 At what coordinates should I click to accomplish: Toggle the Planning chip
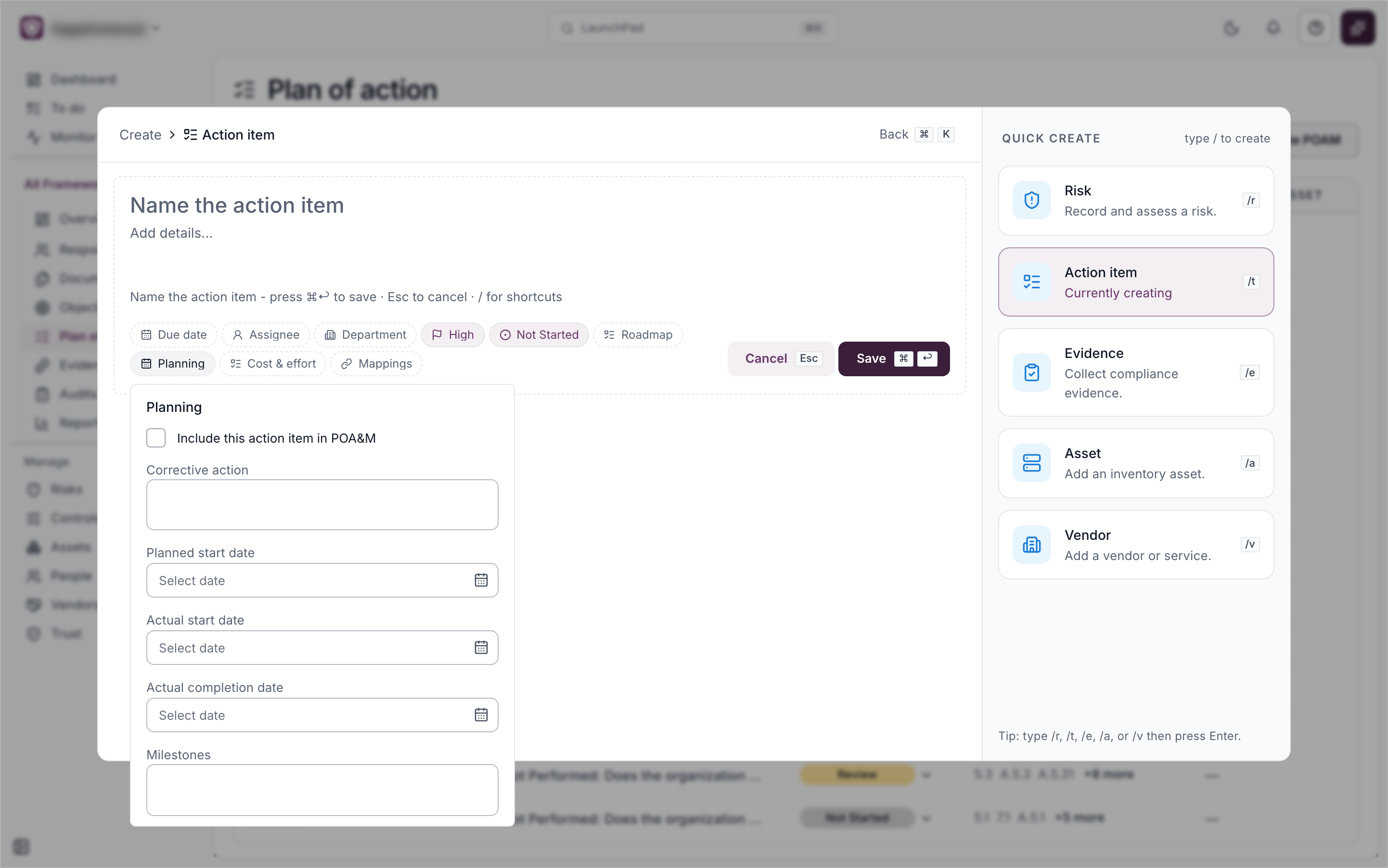(173, 363)
